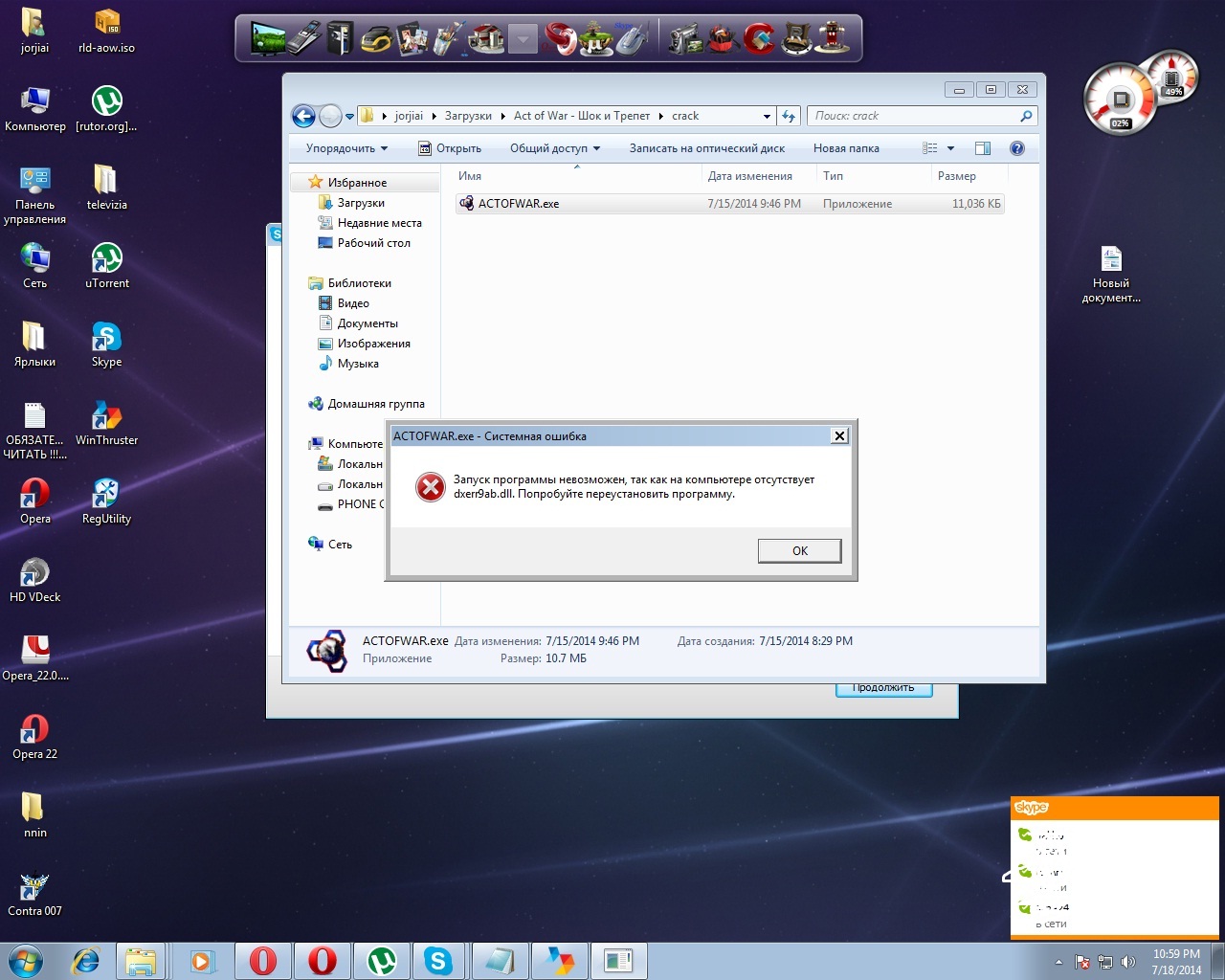Screen dimensions: 1225x980
Task: Open the 'Упорядочить' menu
Action: pos(346,148)
